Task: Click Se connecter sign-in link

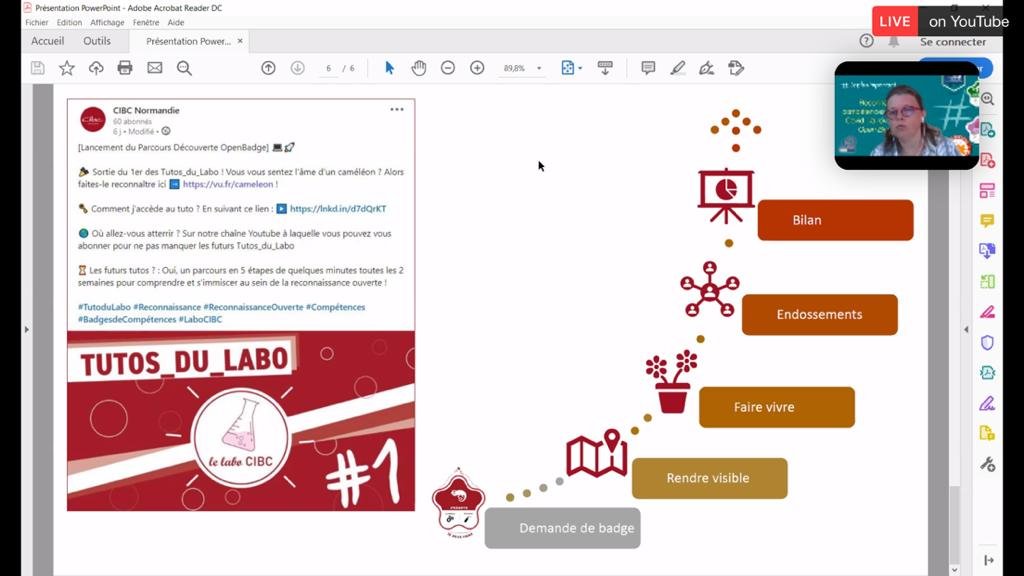Action: [x=953, y=42]
